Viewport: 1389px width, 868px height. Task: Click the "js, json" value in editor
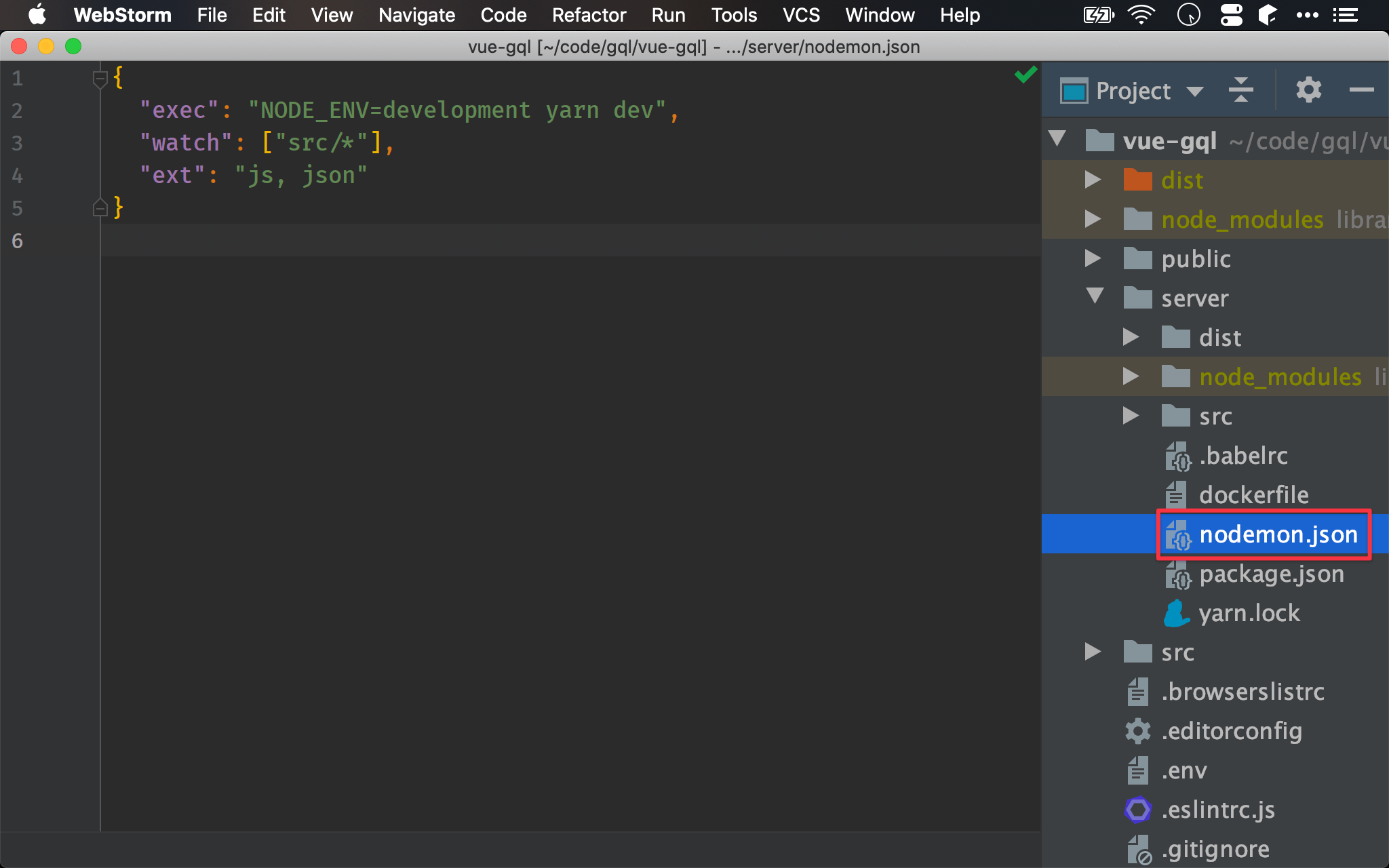[301, 175]
